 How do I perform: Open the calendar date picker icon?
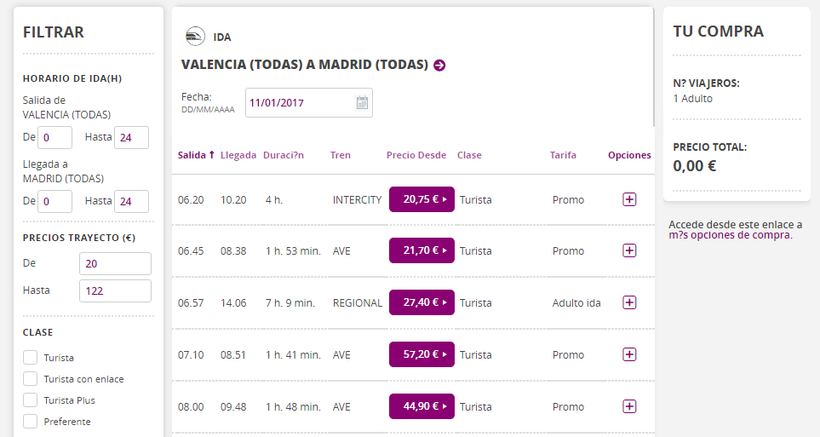[x=362, y=102]
